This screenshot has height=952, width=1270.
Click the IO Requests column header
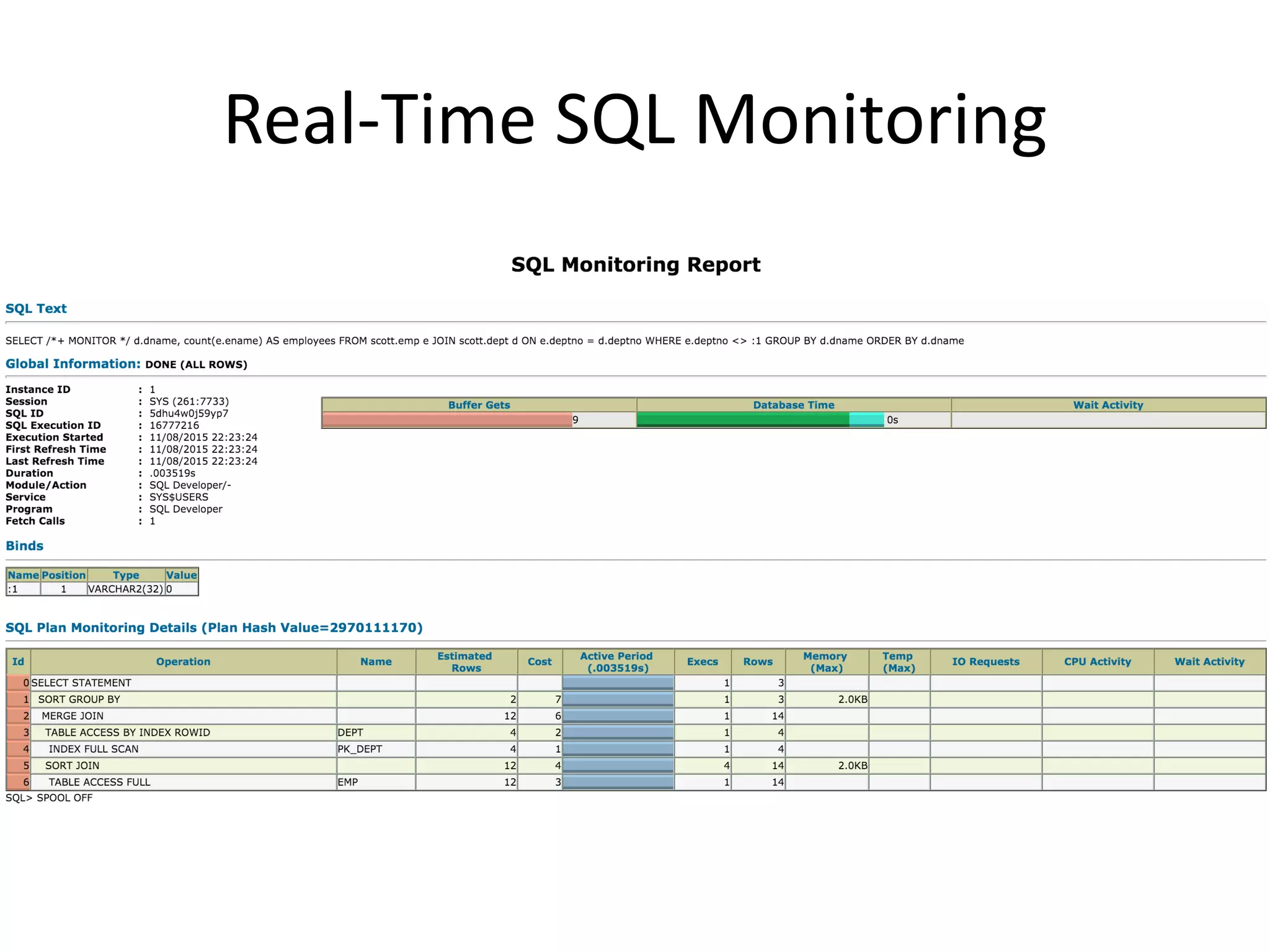coord(986,662)
